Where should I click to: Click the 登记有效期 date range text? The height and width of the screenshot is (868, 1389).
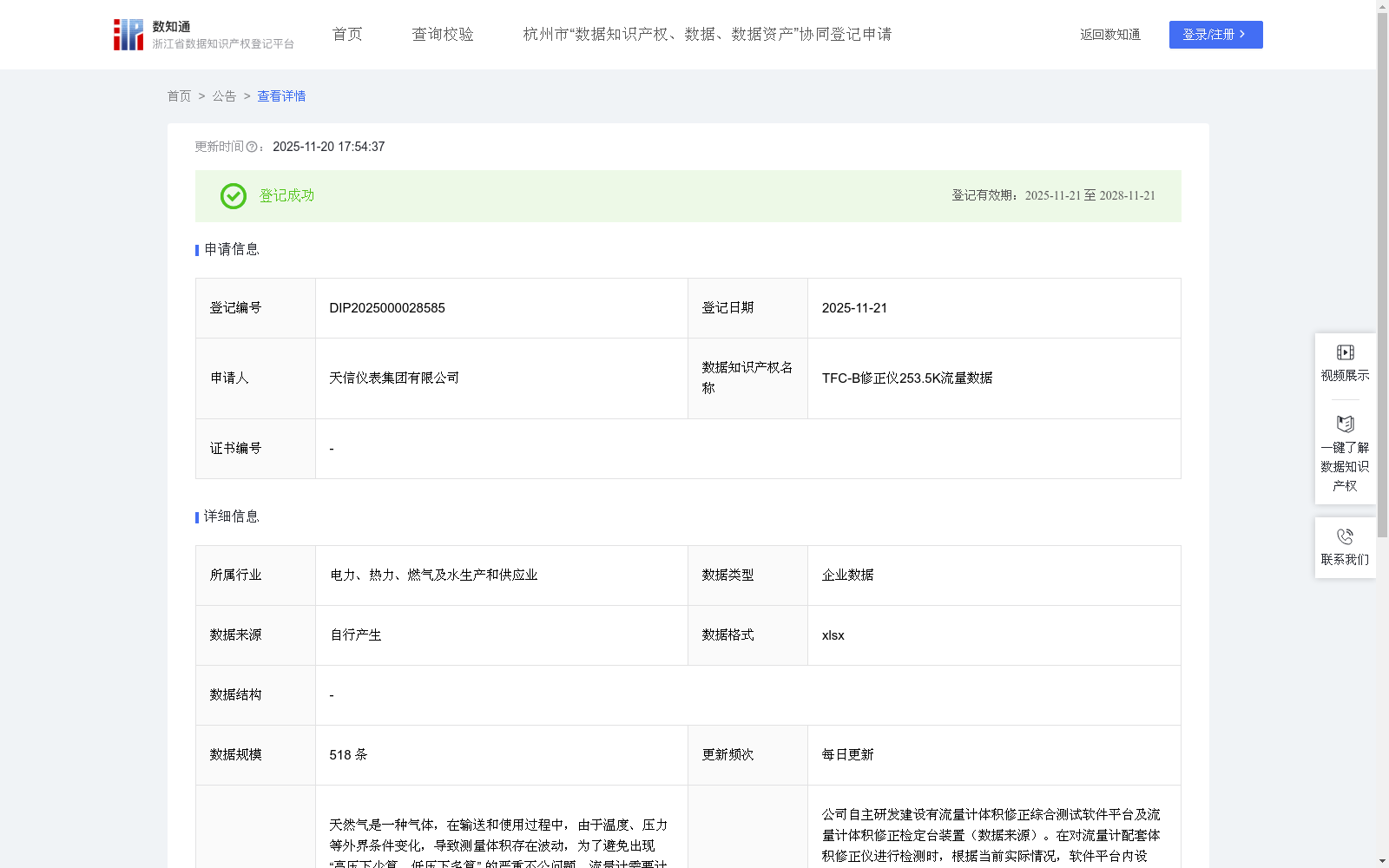(1089, 196)
